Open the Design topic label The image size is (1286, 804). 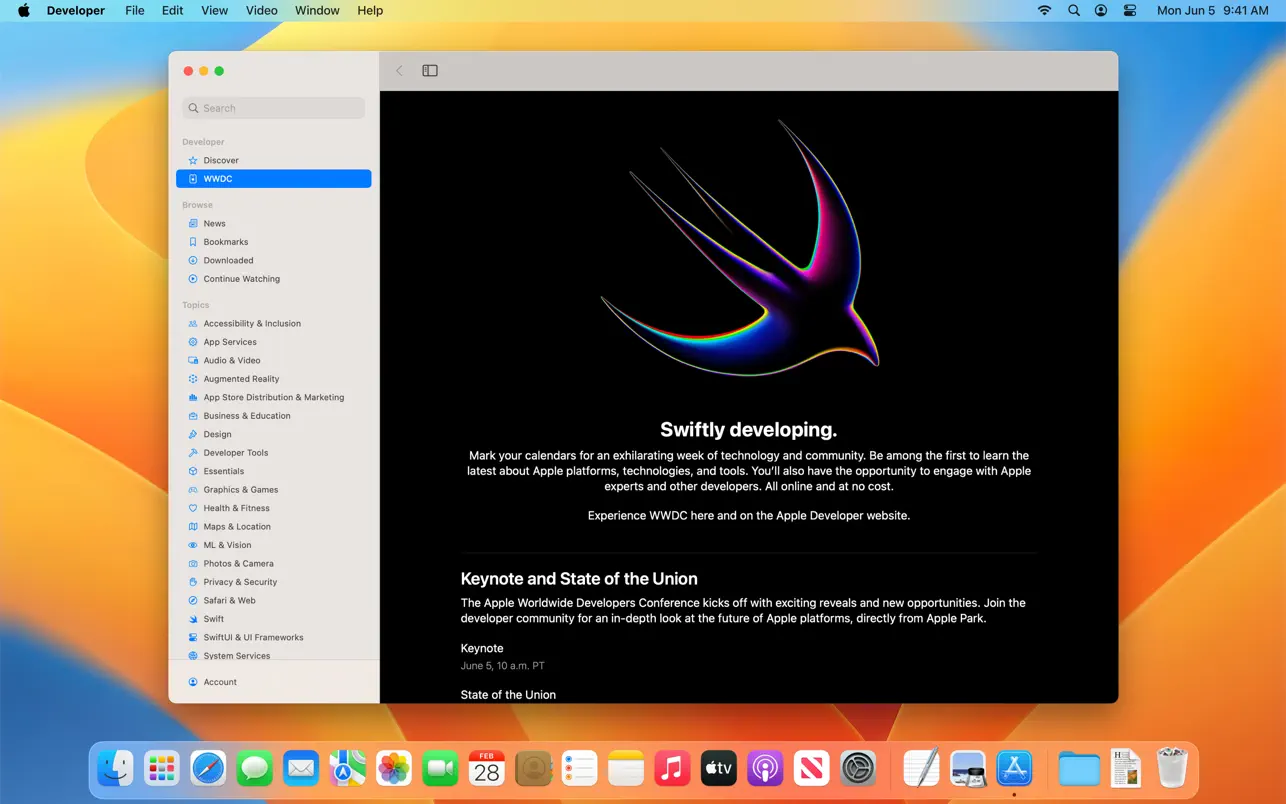coord(217,434)
